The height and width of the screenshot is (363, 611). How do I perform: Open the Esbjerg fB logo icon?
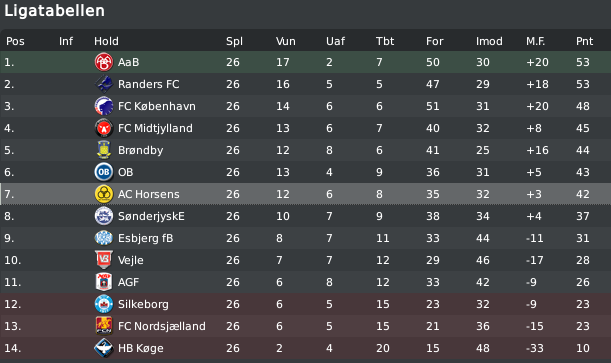point(104,238)
